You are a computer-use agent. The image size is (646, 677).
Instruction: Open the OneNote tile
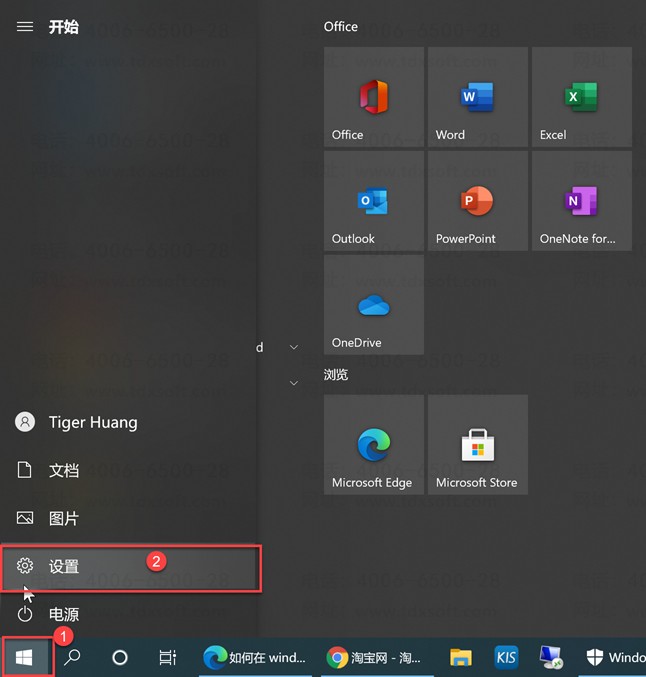[x=582, y=201]
